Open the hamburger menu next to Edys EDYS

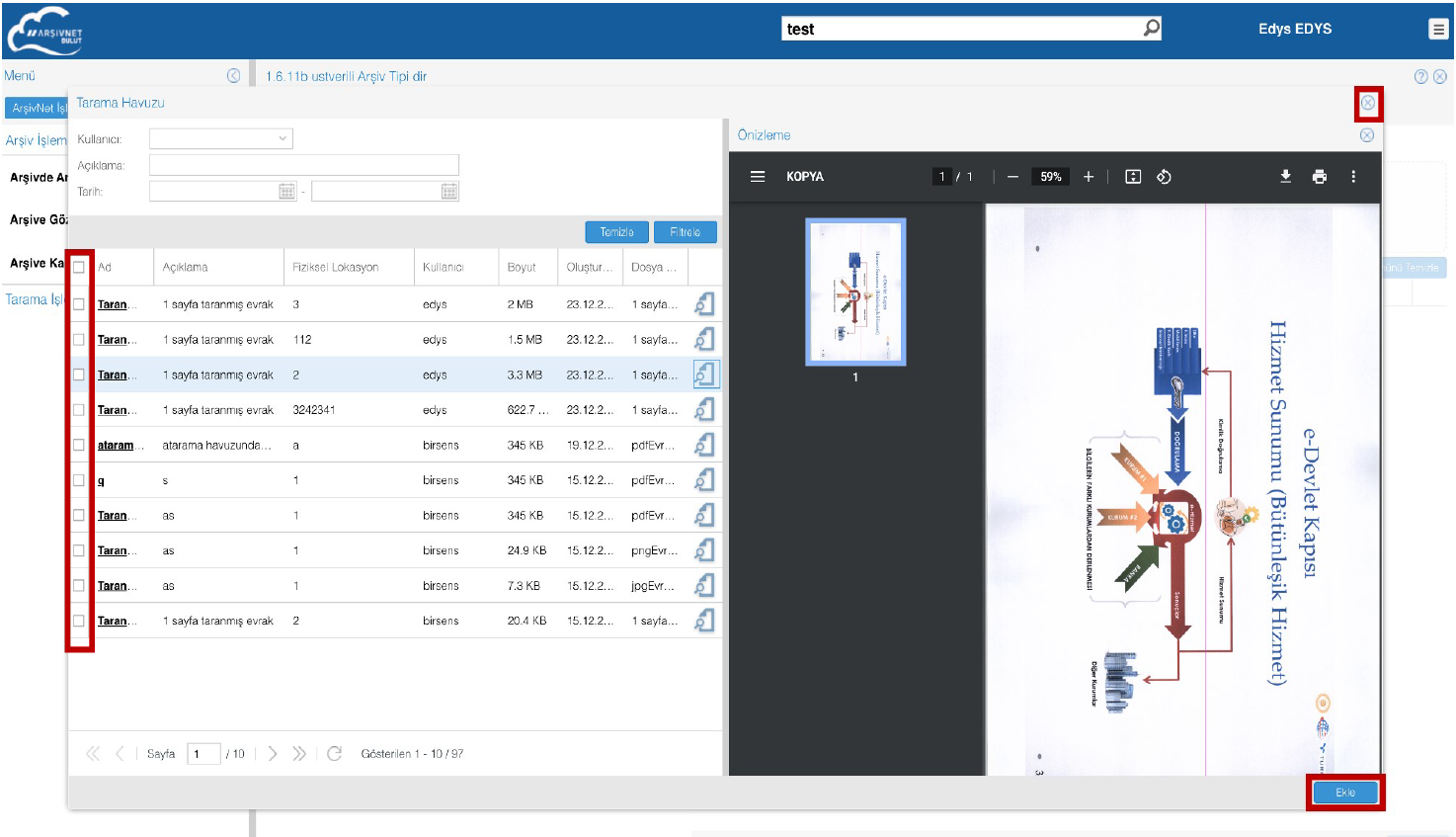1438,30
